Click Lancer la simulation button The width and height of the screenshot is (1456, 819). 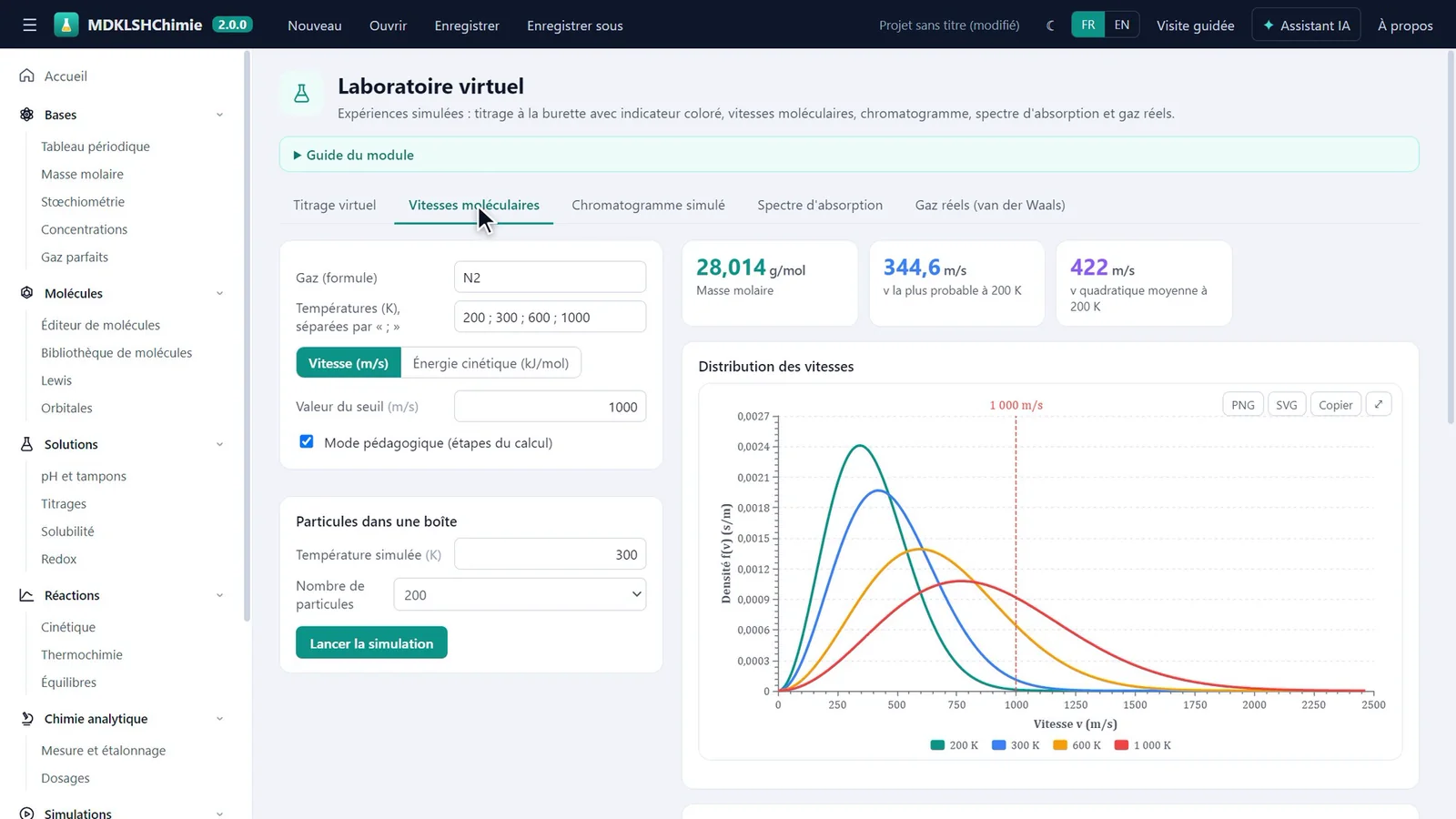pyautogui.click(x=371, y=642)
